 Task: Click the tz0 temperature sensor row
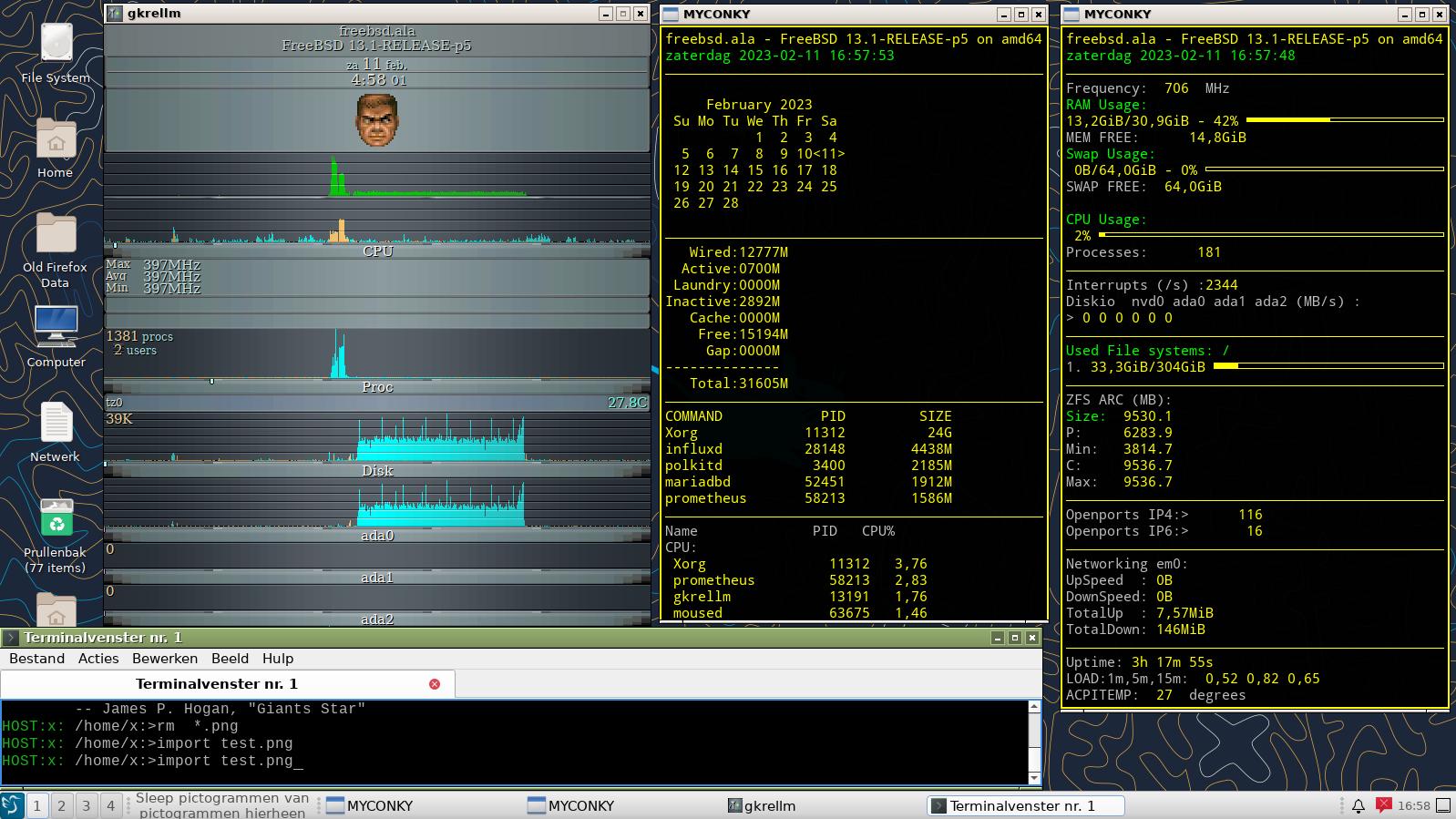(377, 402)
